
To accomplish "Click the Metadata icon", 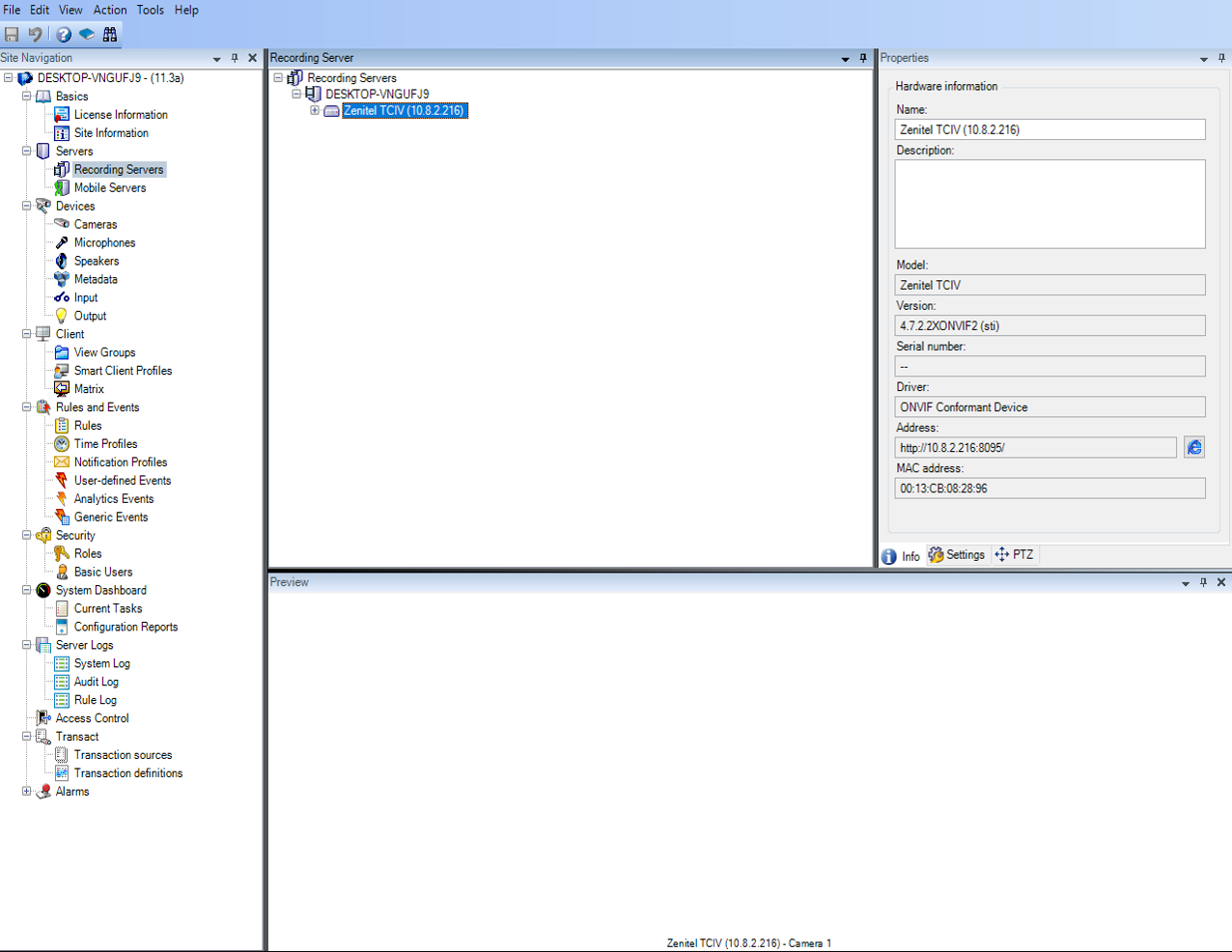I will coord(62,279).
